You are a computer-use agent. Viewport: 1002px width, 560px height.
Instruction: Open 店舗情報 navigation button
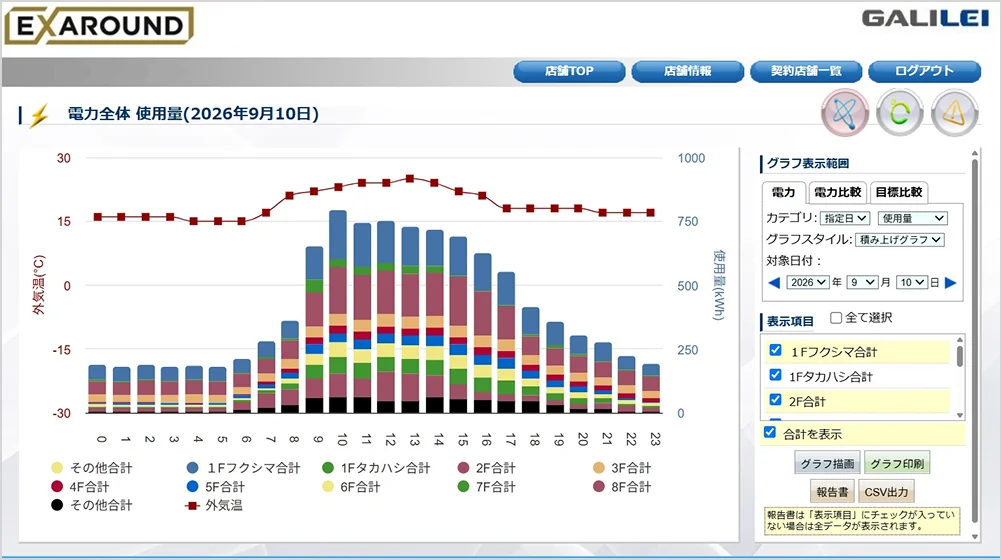(x=688, y=71)
